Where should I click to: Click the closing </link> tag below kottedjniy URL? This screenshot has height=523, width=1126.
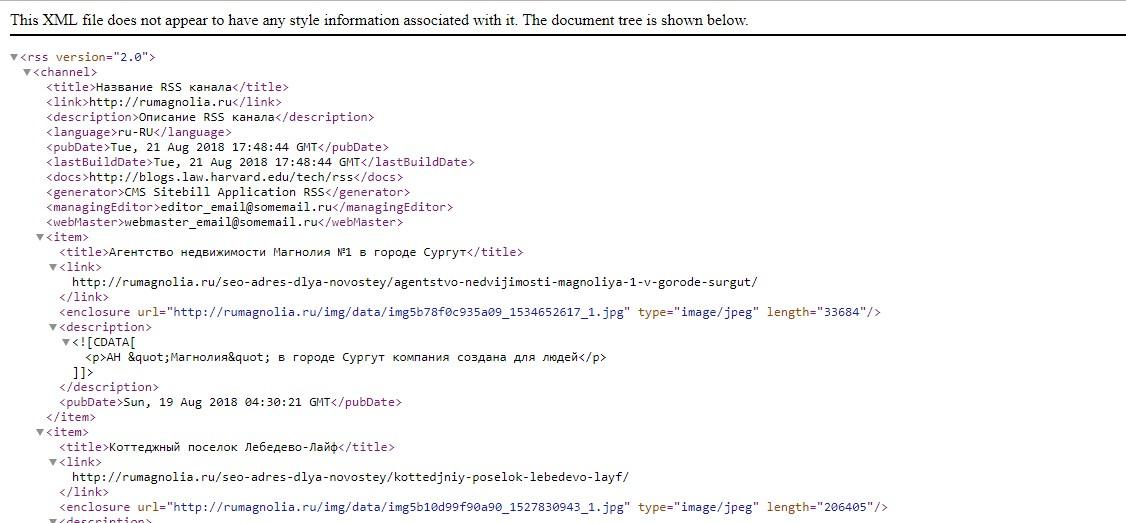84,492
